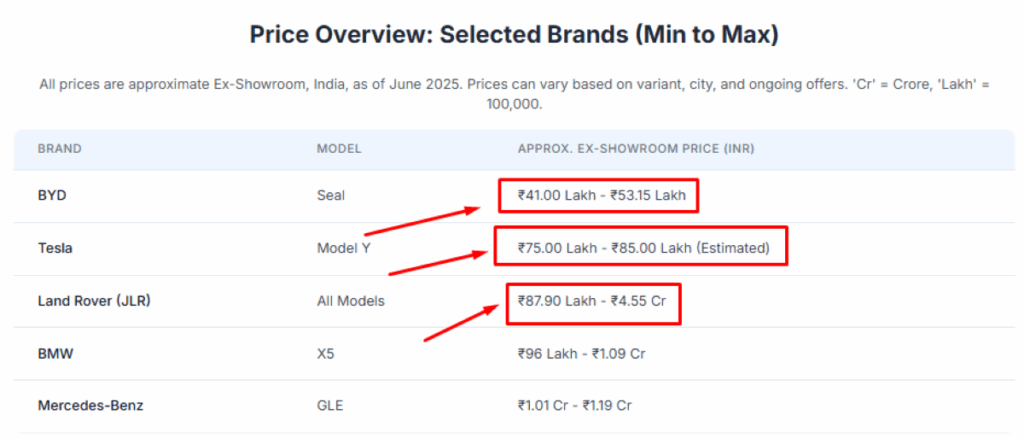Image resolution: width=1024 pixels, height=438 pixels.
Task: Click the Seal model cell
Action: pos(330,195)
